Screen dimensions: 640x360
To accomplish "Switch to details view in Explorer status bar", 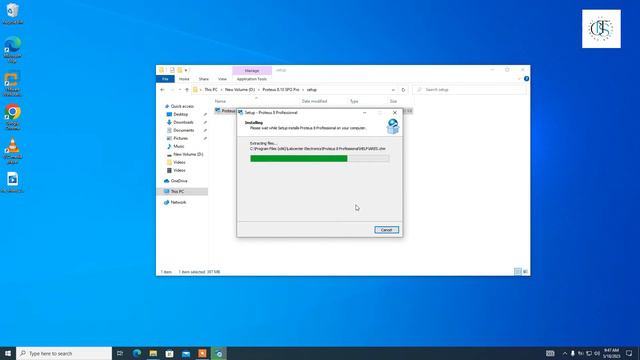I will click(x=518, y=271).
